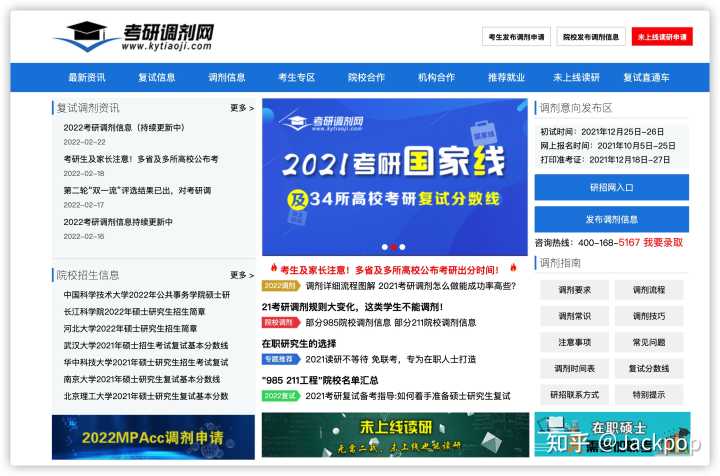
Task: Open 中国科学技术大学2022年公共事务学院硕士研 link
Action: [x=146, y=295]
